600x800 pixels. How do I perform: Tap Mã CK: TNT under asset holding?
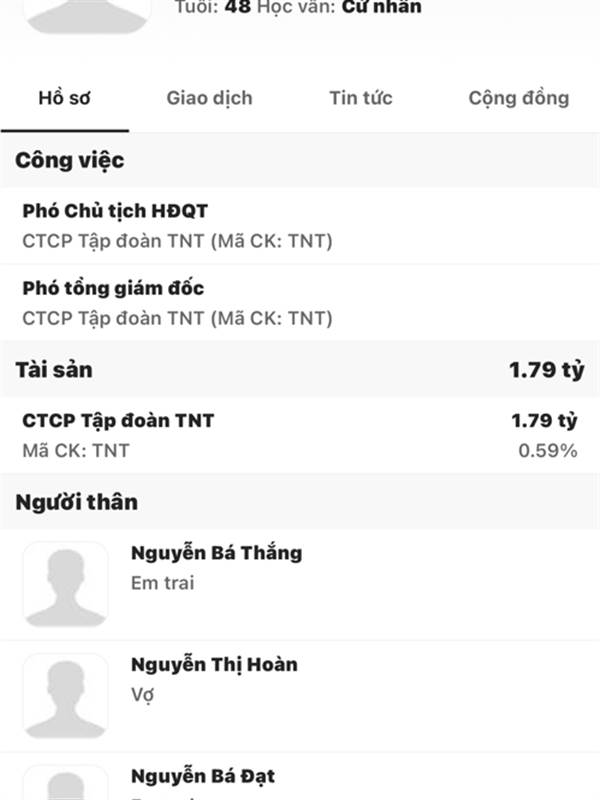(76, 451)
